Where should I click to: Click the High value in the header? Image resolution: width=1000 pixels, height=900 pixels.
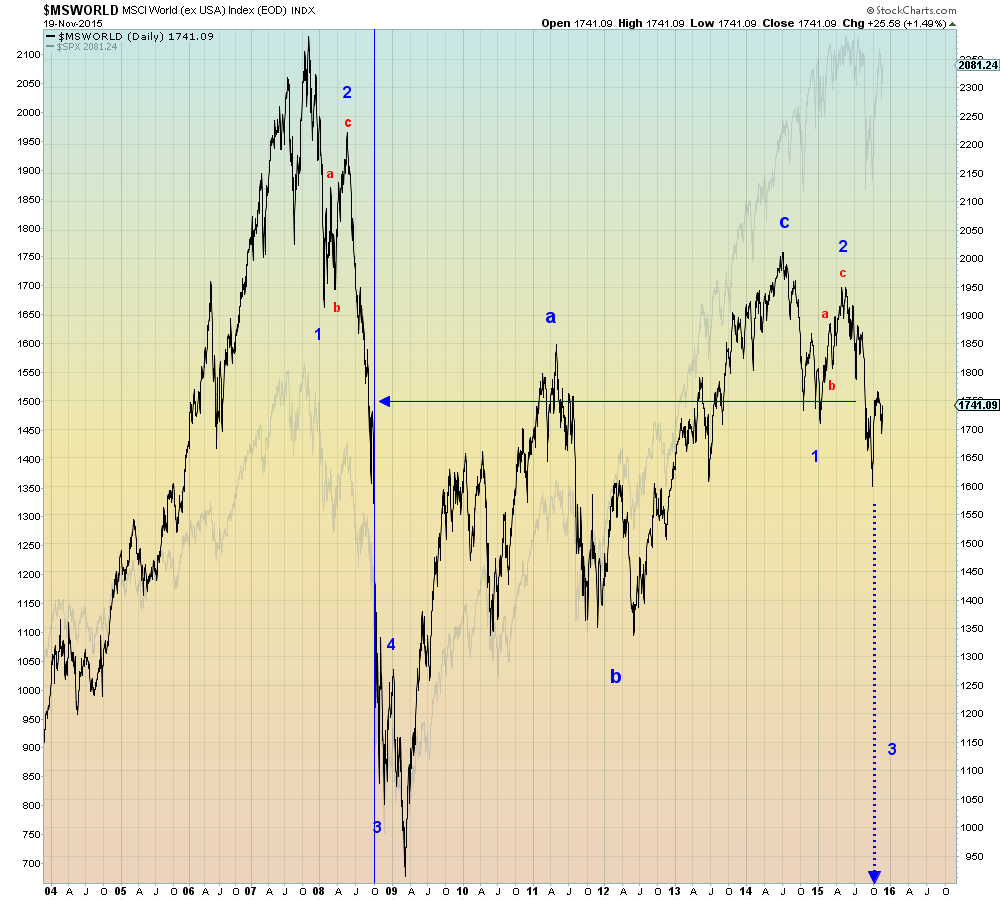[x=665, y=24]
